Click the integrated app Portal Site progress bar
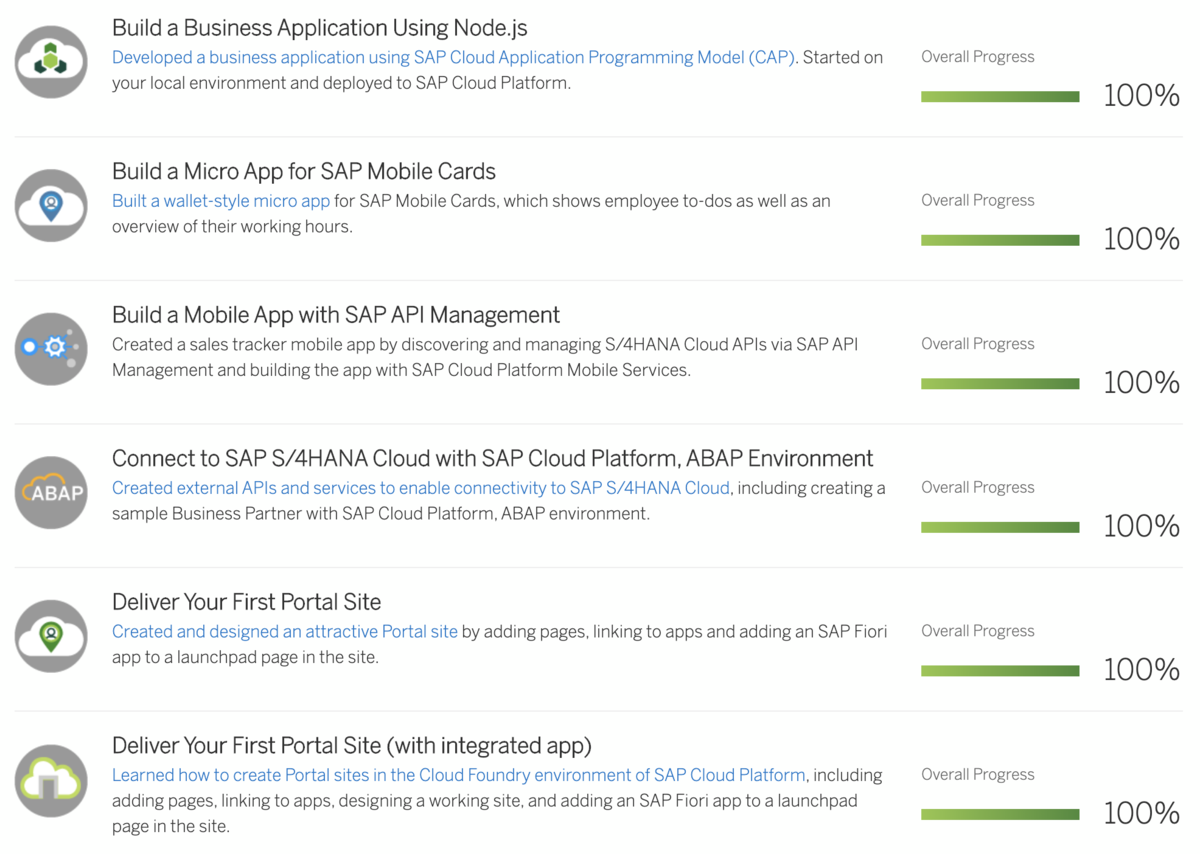This screenshot has width=1200, height=854. (1000, 814)
